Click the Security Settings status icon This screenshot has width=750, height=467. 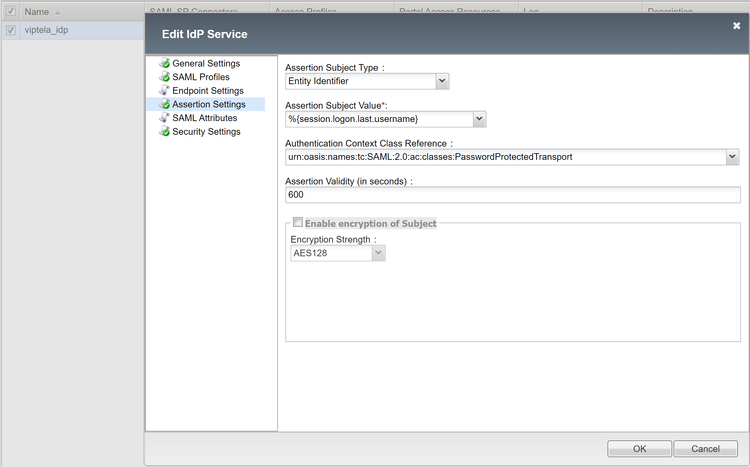(x=165, y=131)
